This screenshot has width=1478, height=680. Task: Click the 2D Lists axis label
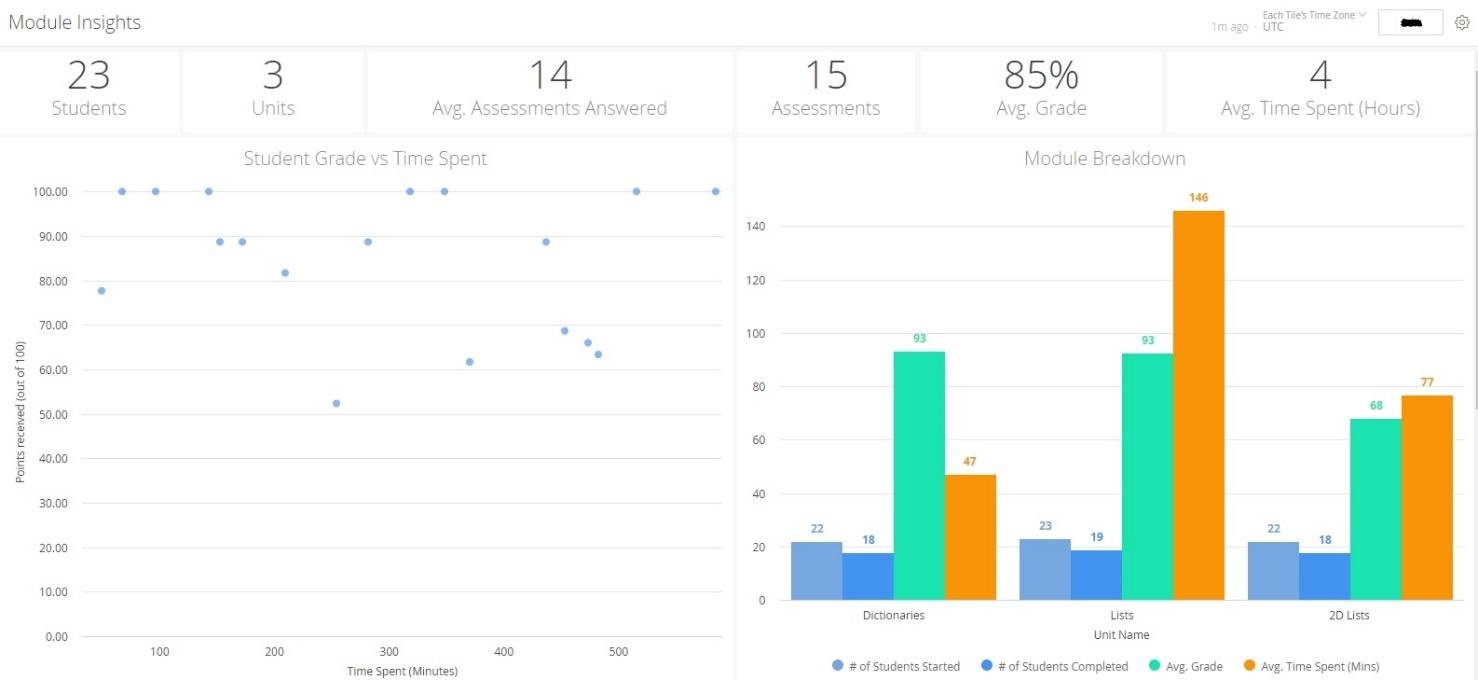(x=1349, y=614)
